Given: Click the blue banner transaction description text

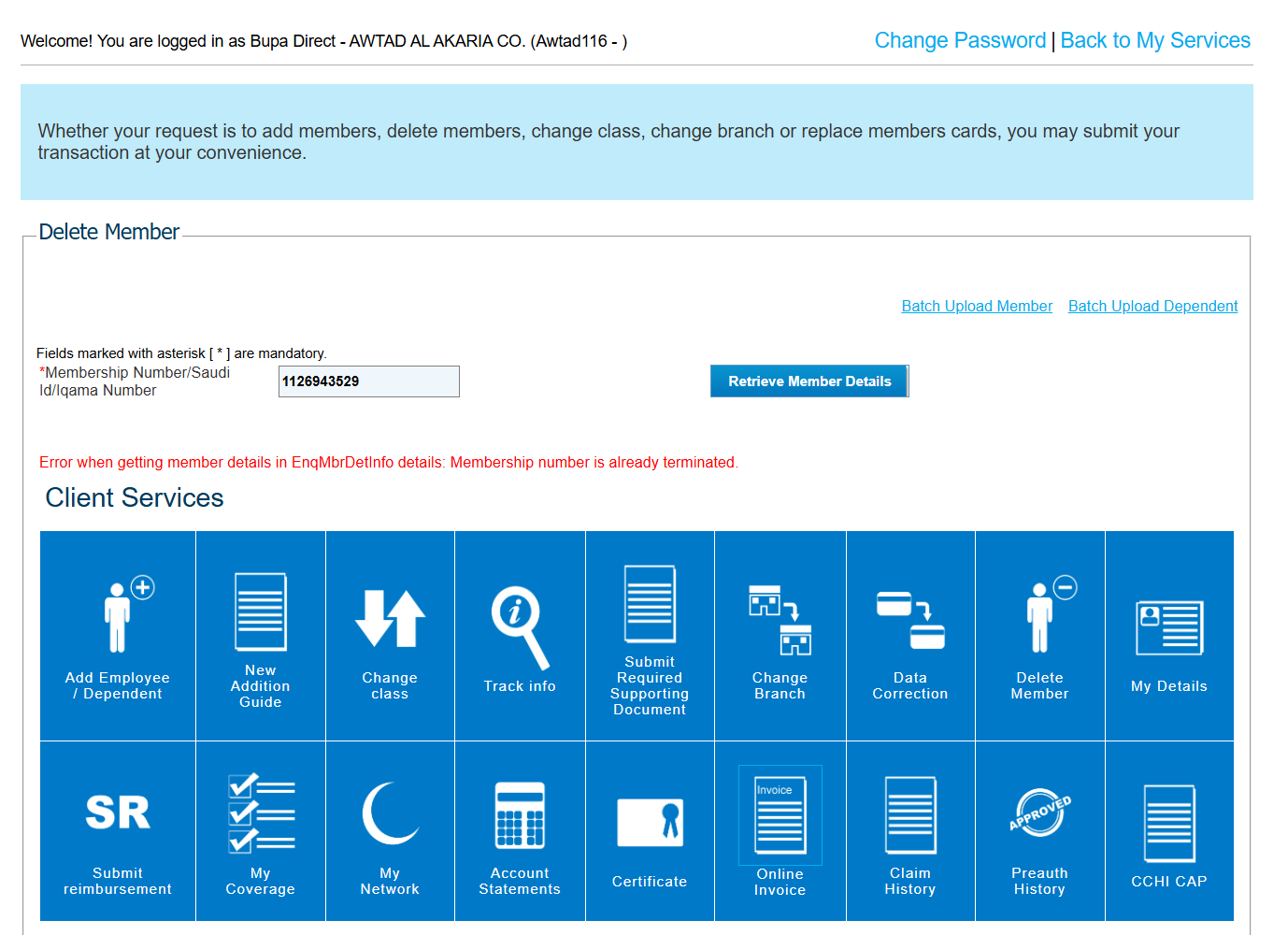Looking at the screenshot, I should [x=608, y=142].
